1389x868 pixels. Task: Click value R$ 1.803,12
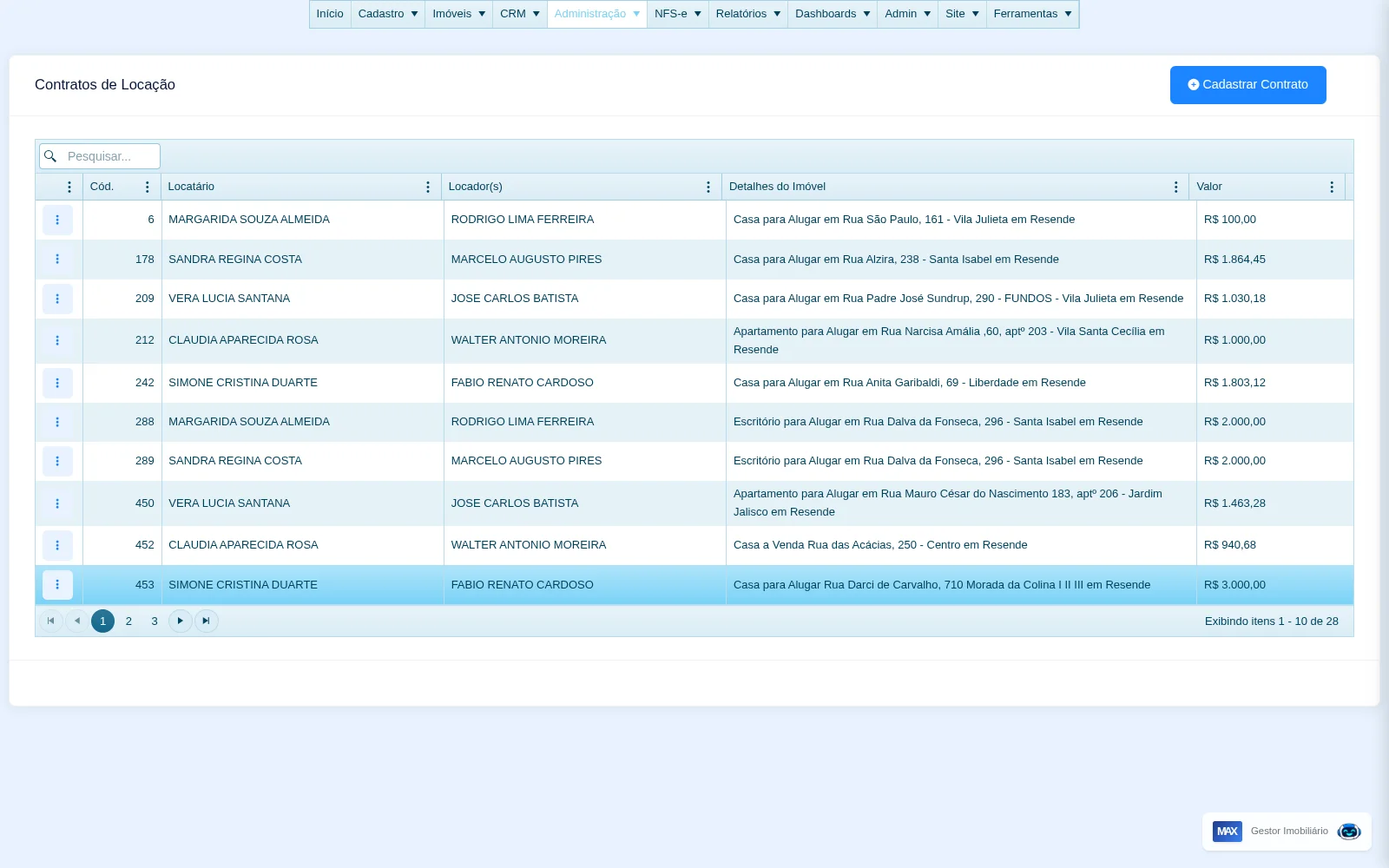click(x=1234, y=383)
